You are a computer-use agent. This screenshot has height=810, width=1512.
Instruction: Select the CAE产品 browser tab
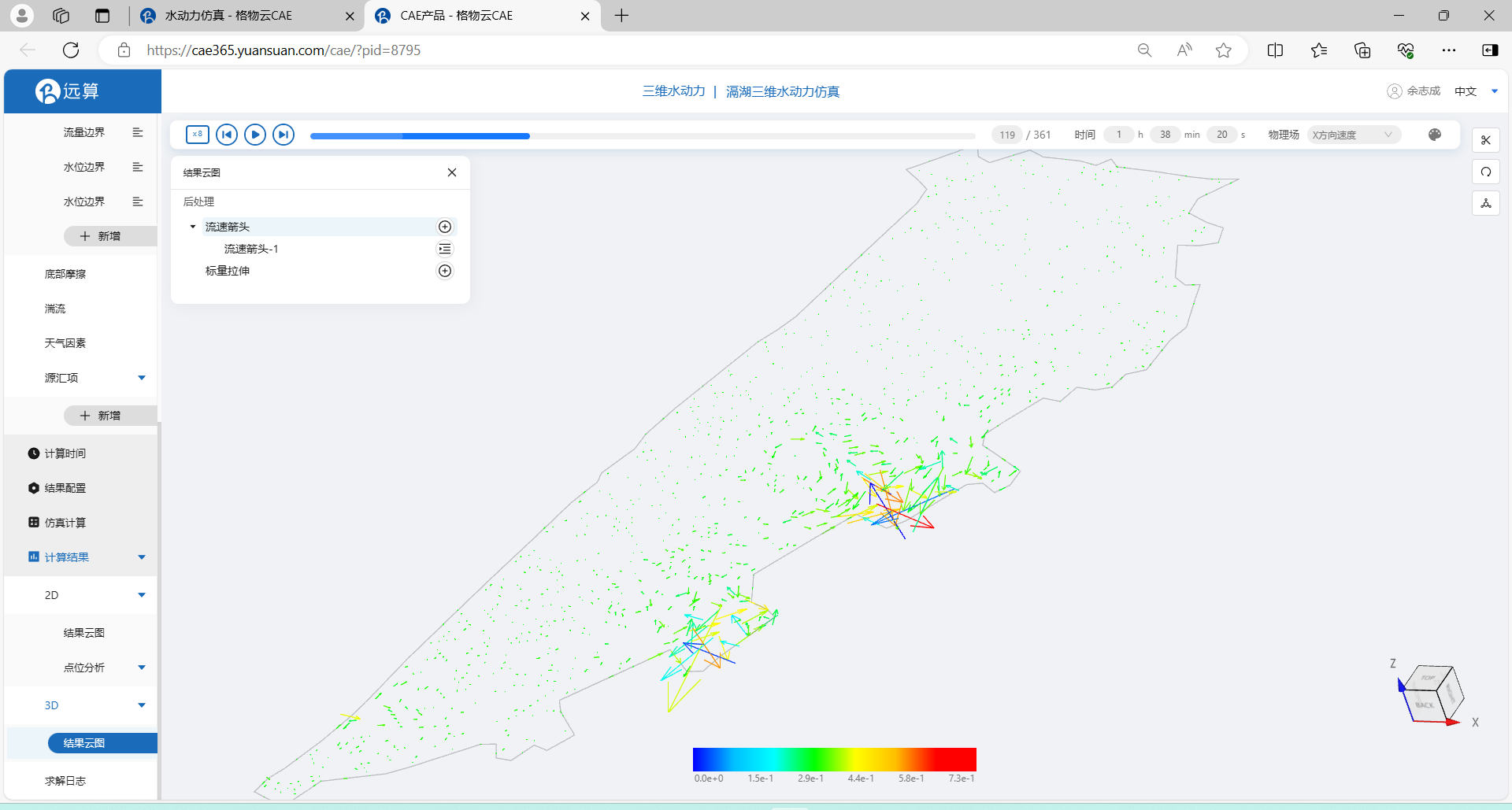coord(482,16)
